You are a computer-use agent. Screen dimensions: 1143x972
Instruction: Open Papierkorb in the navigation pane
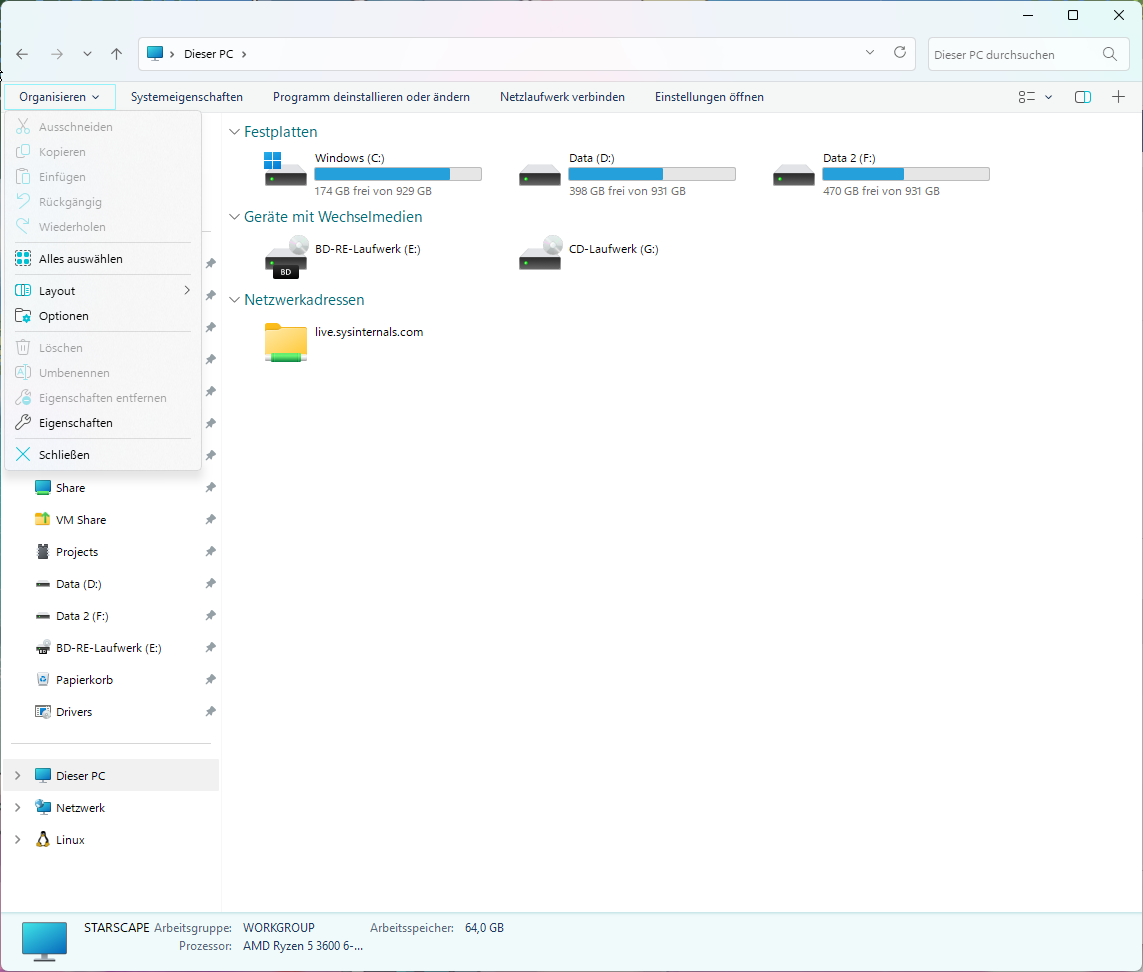tap(84, 680)
